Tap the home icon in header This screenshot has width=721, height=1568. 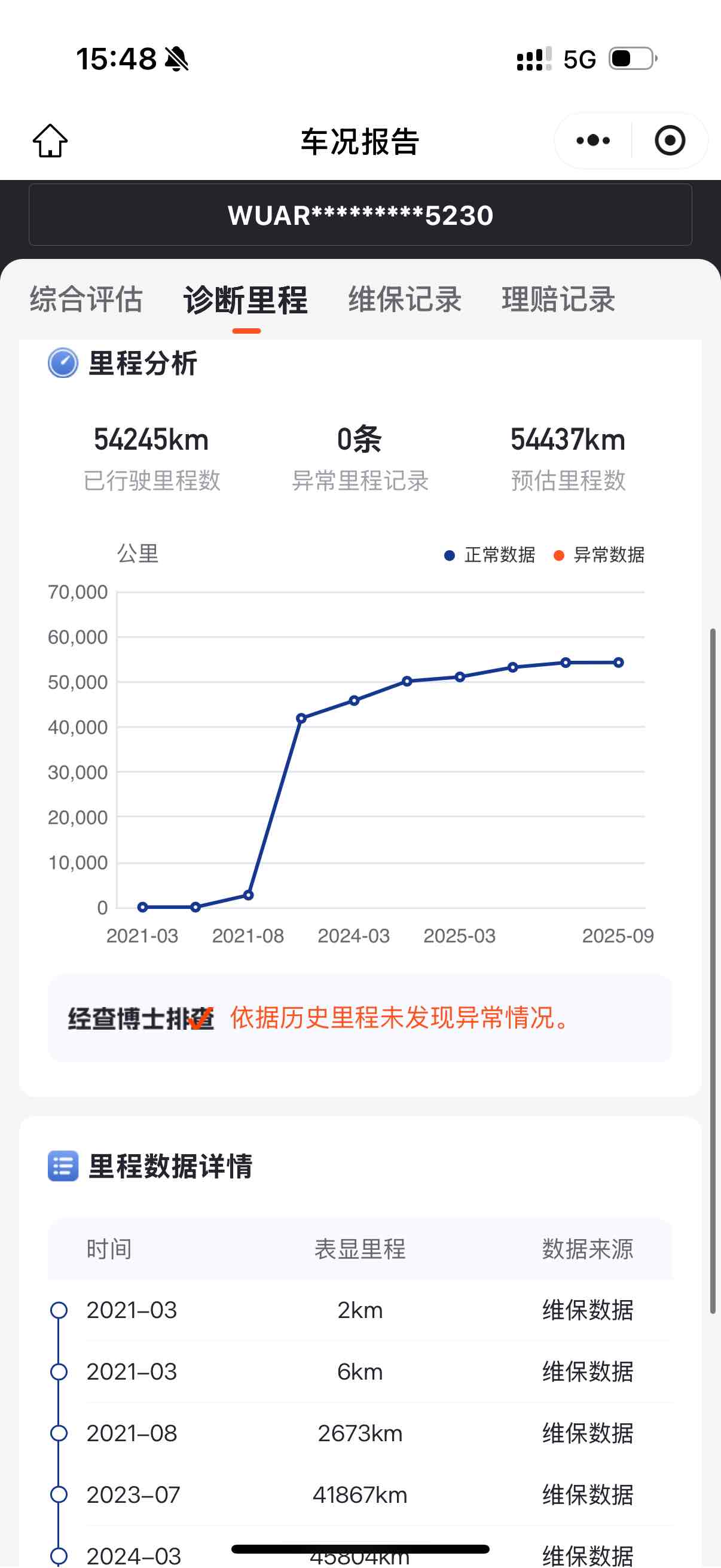click(50, 141)
